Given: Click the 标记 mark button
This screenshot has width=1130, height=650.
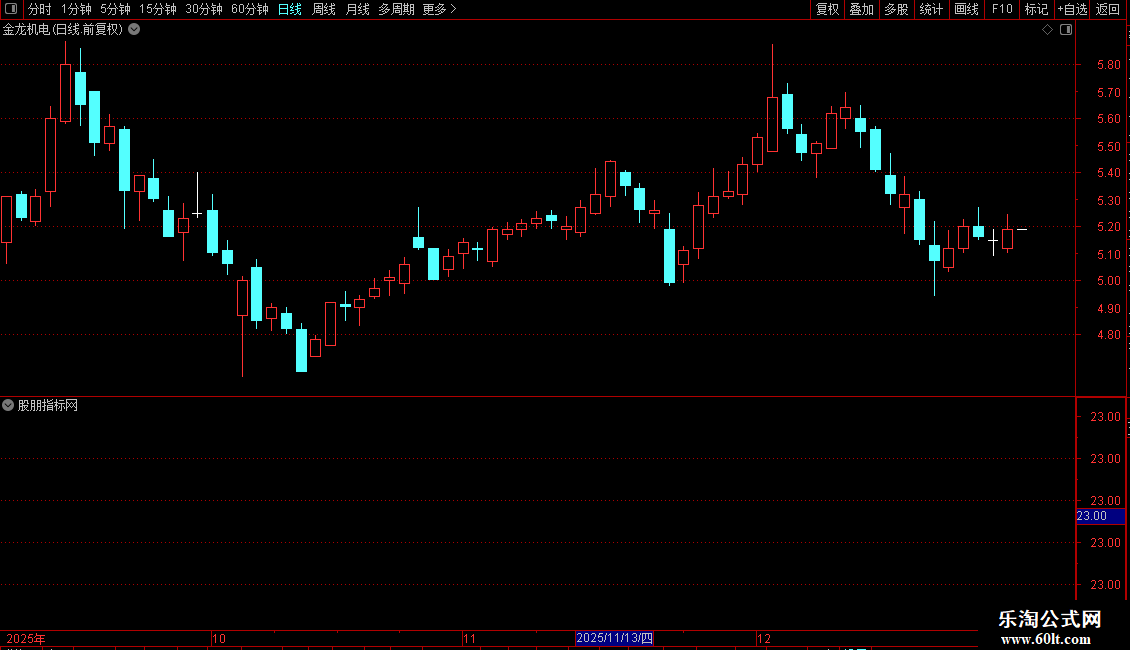Looking at the screenshot, I should point(1036,9).
